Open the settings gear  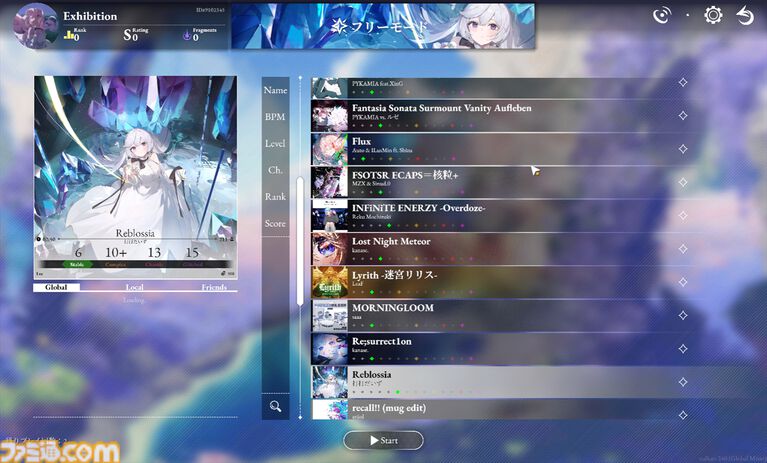click(x=713, y=15)
